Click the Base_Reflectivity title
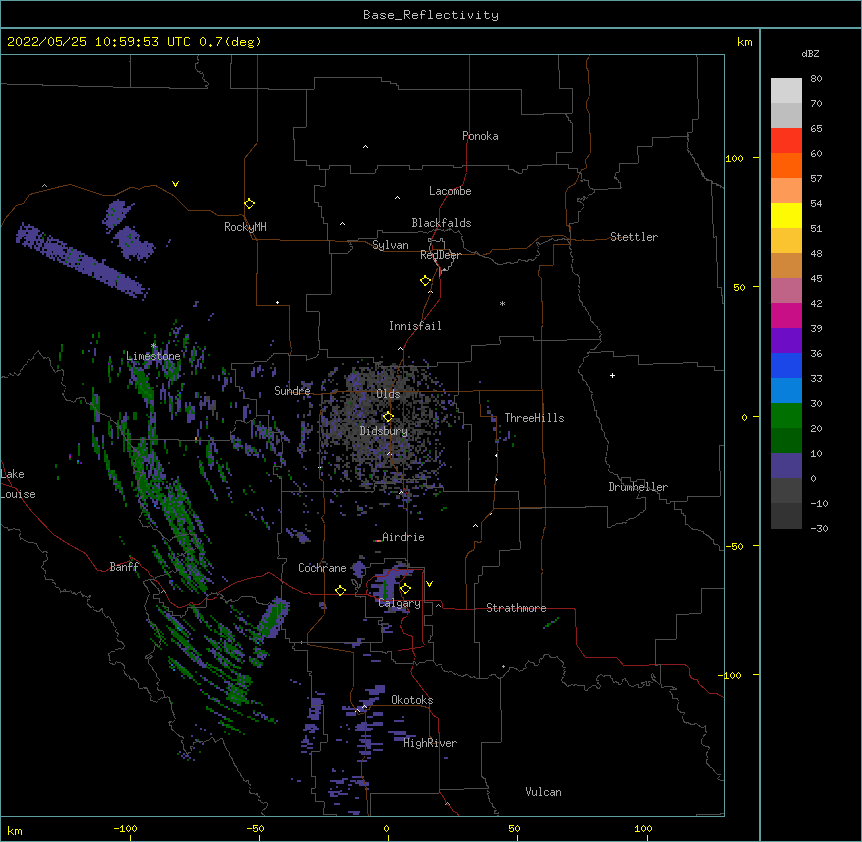Image resolution: width=862 pixels, height=842 pixels. point(431,15)
